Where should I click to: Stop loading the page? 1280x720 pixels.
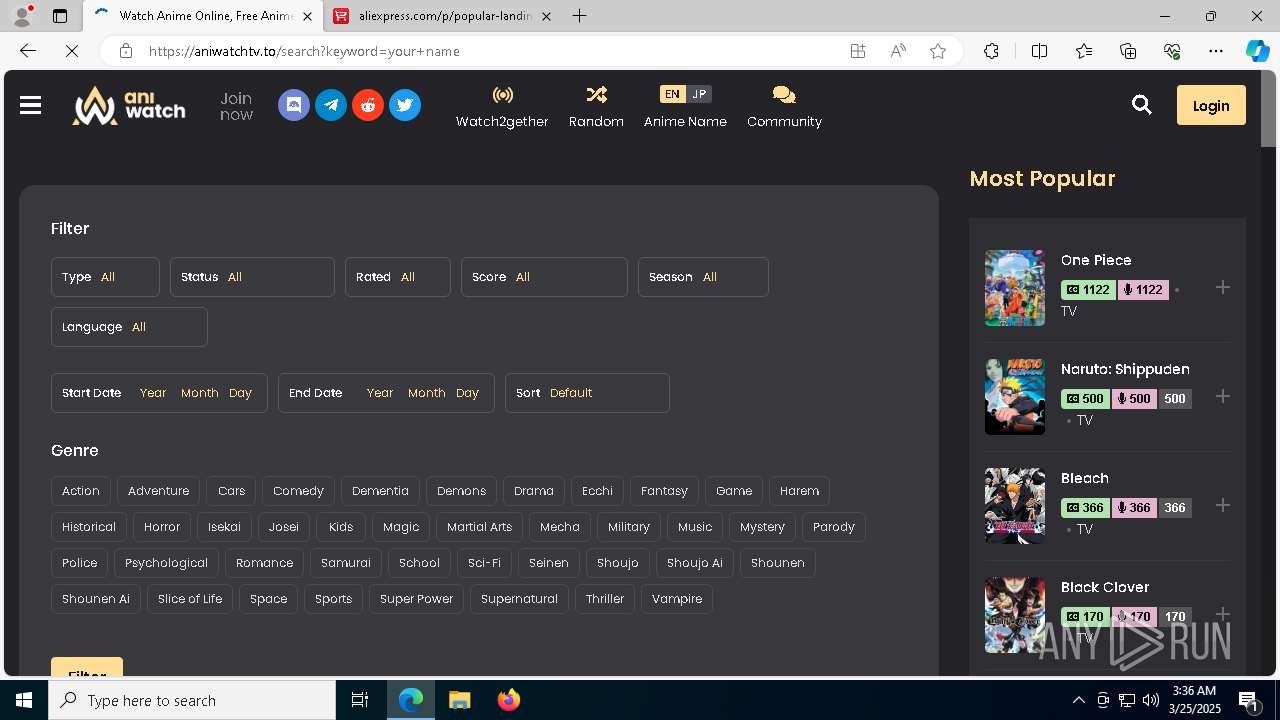coord(72,51)
